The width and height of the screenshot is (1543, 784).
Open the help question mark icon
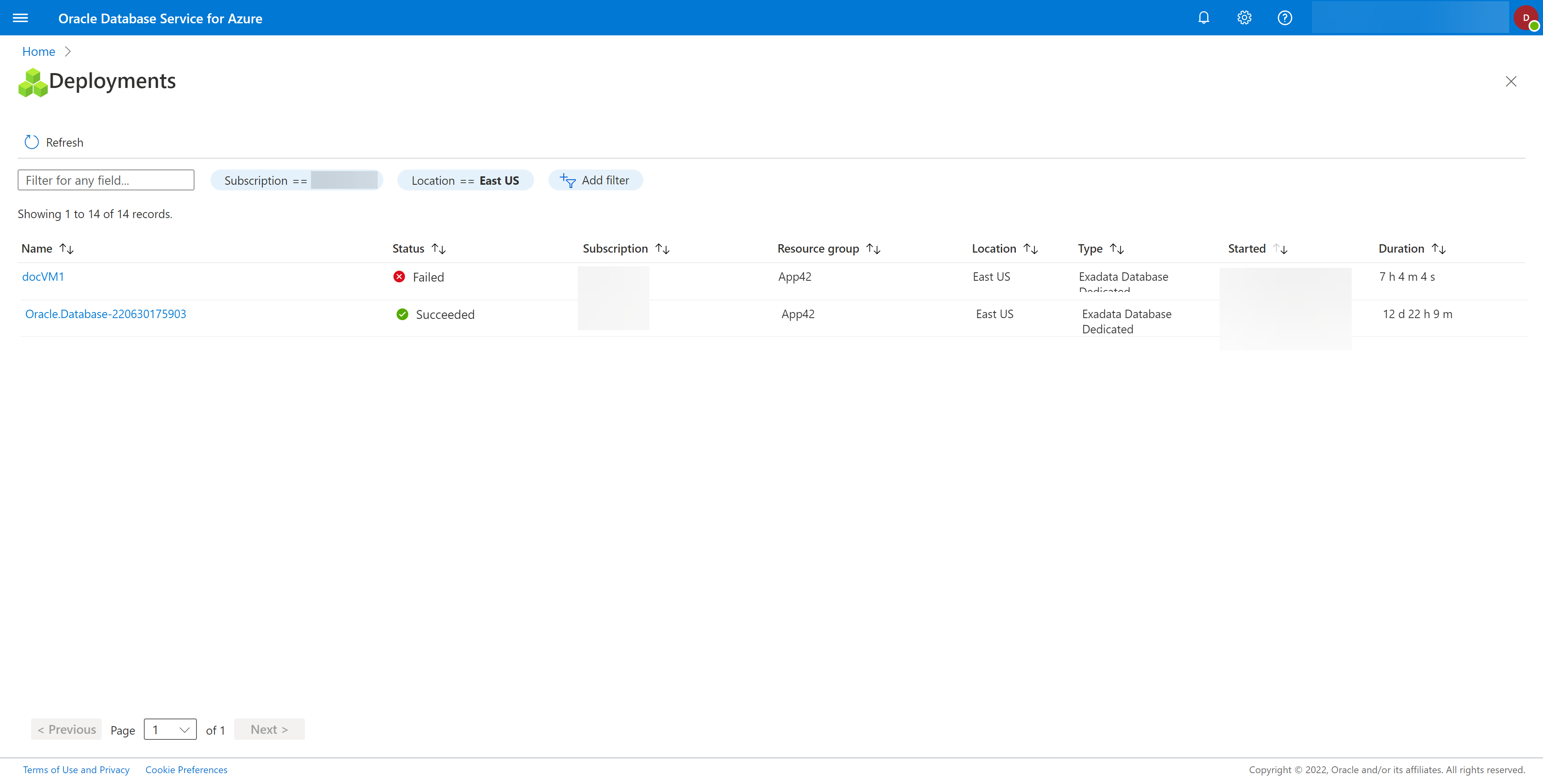[x=1284, y=18]
